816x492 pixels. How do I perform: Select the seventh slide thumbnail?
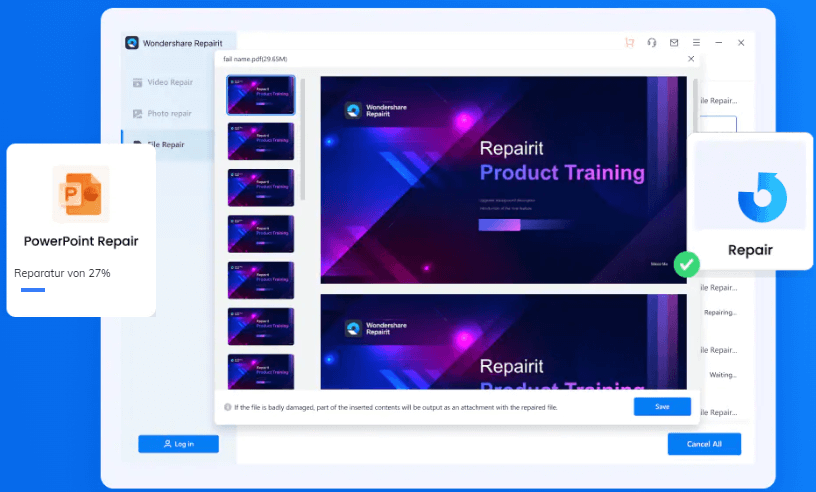tap(261, 372)
